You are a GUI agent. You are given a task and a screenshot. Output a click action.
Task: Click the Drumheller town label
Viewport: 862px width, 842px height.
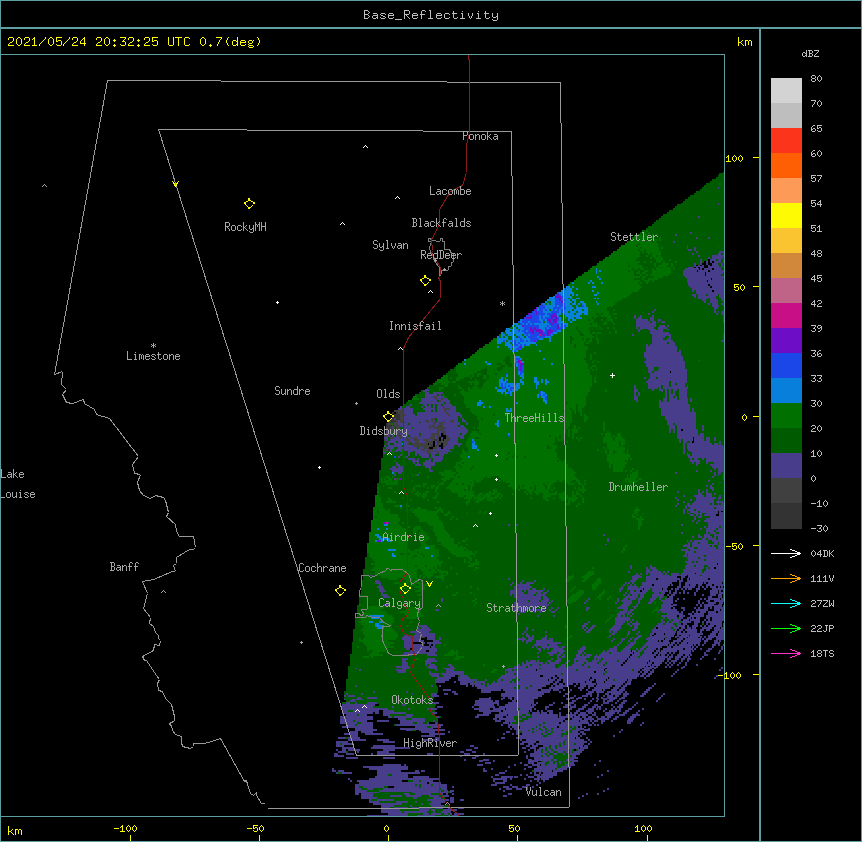pyautogui.click(x=638, y=487)
